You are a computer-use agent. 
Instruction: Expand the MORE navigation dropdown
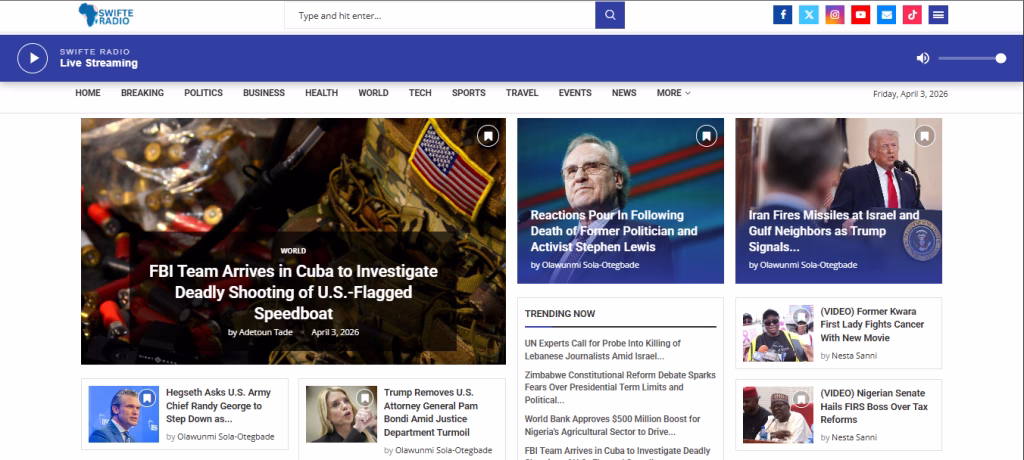pyautogui.click(x=673, y=93)
